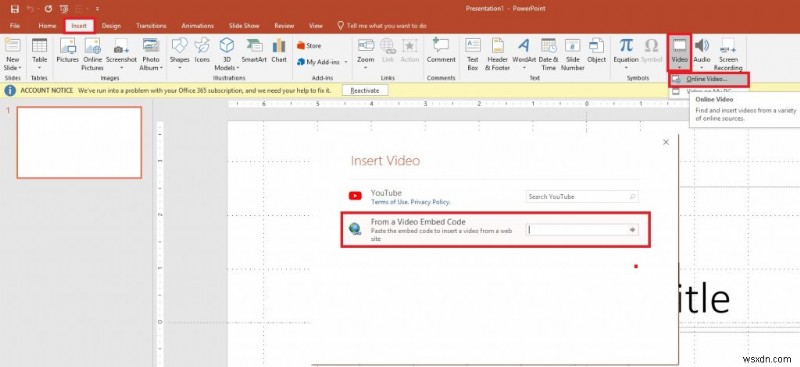This screenshot has width=800, height=367.
Task: Insert Slide Number
Action: (572, 55)
